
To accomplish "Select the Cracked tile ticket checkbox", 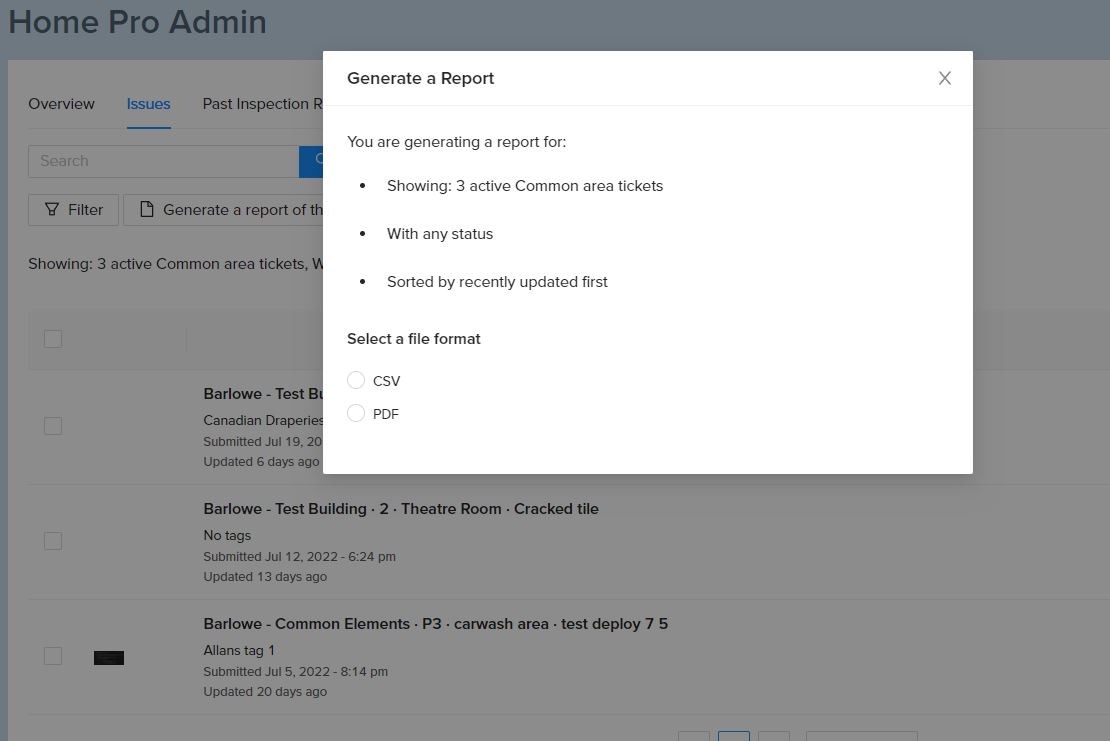I will (x=53, y=541).
